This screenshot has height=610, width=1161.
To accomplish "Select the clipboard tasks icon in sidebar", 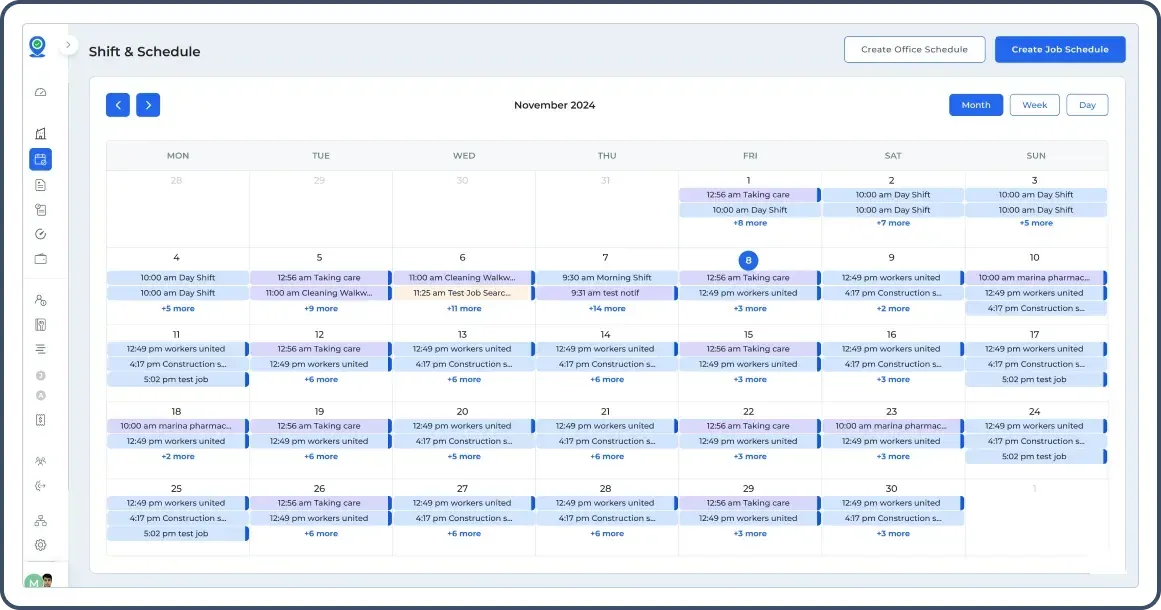I will [40, 209].
